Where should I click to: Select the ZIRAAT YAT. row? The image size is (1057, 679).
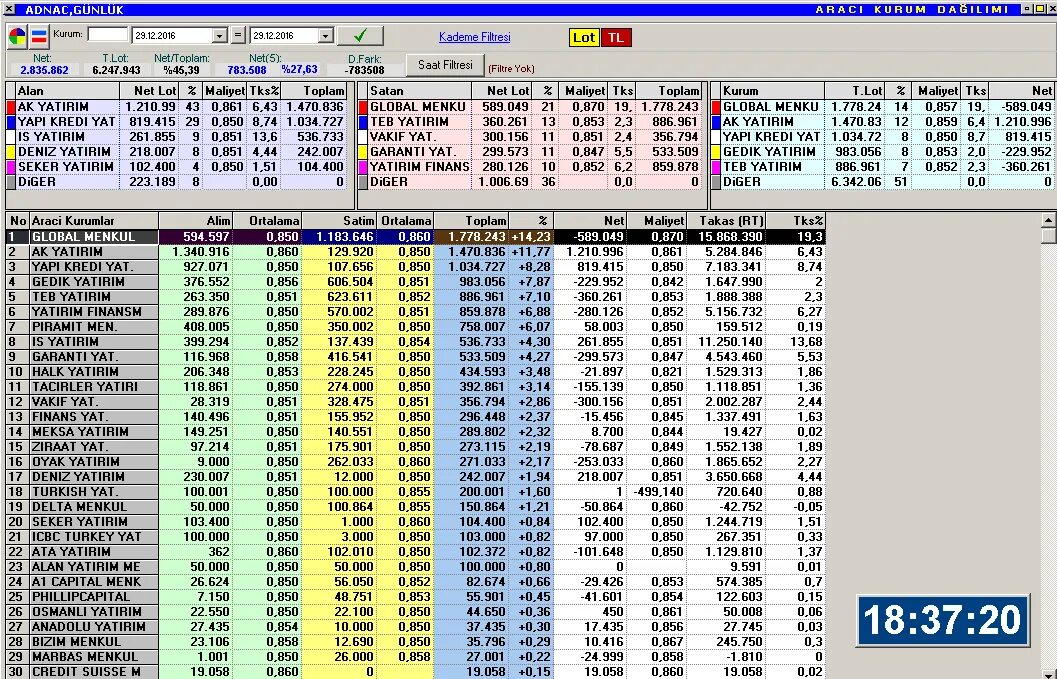(x=416, y=446)
